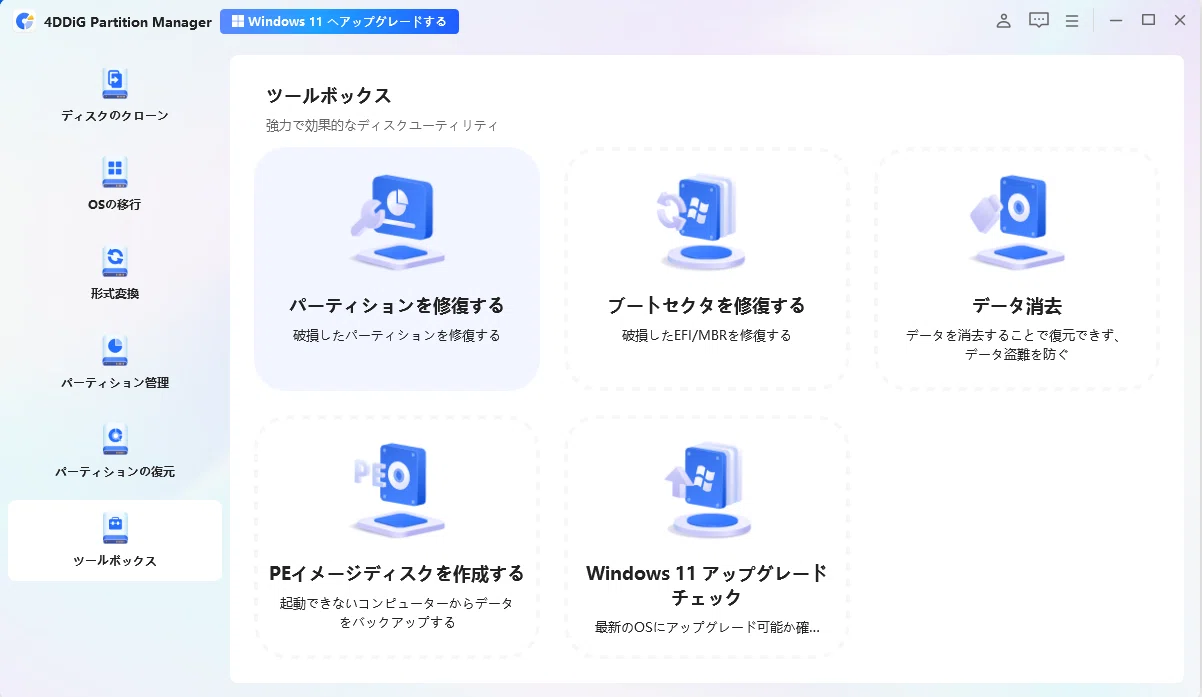Click the ツールボックス sidebar label
The height and width of the screenshot is (697, 1202).
115,561
